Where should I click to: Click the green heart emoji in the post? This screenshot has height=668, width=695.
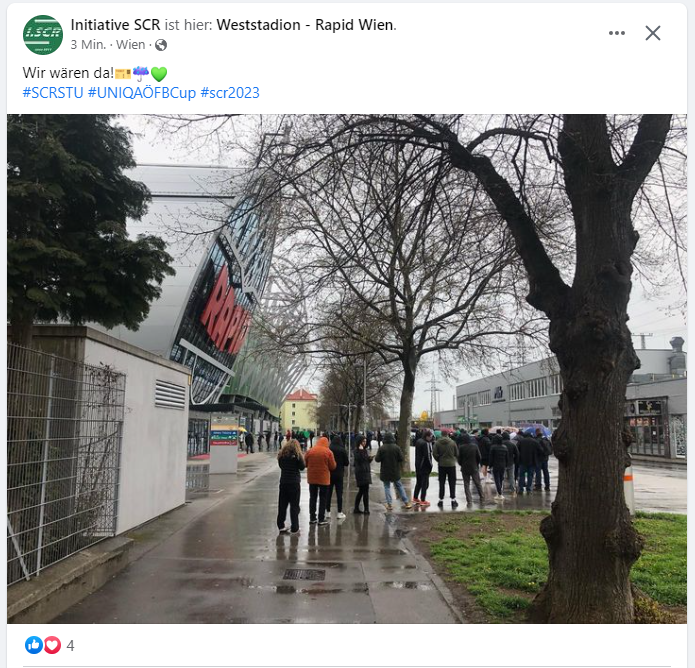159,74
